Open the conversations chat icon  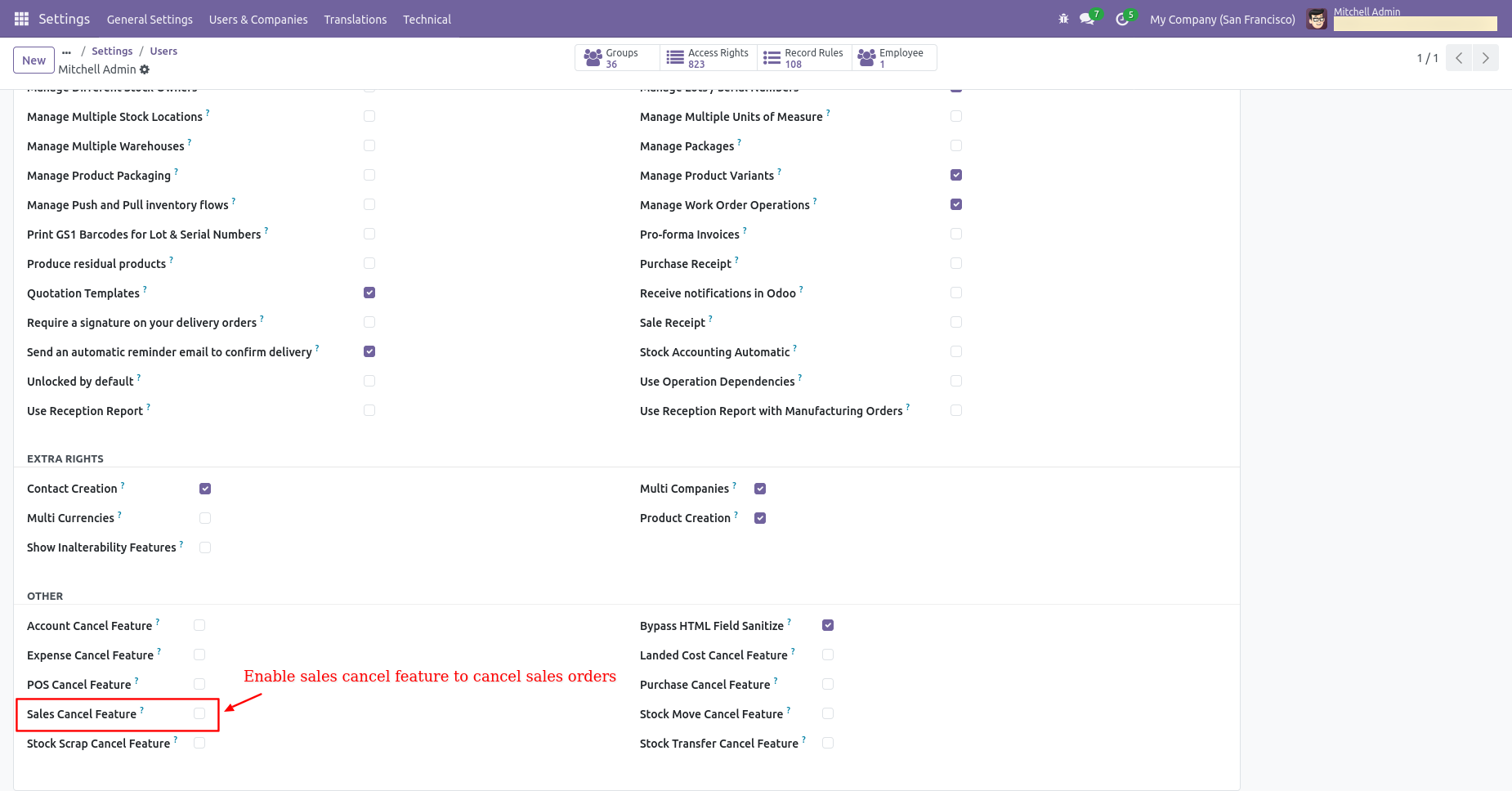[x=1087, y=19]
